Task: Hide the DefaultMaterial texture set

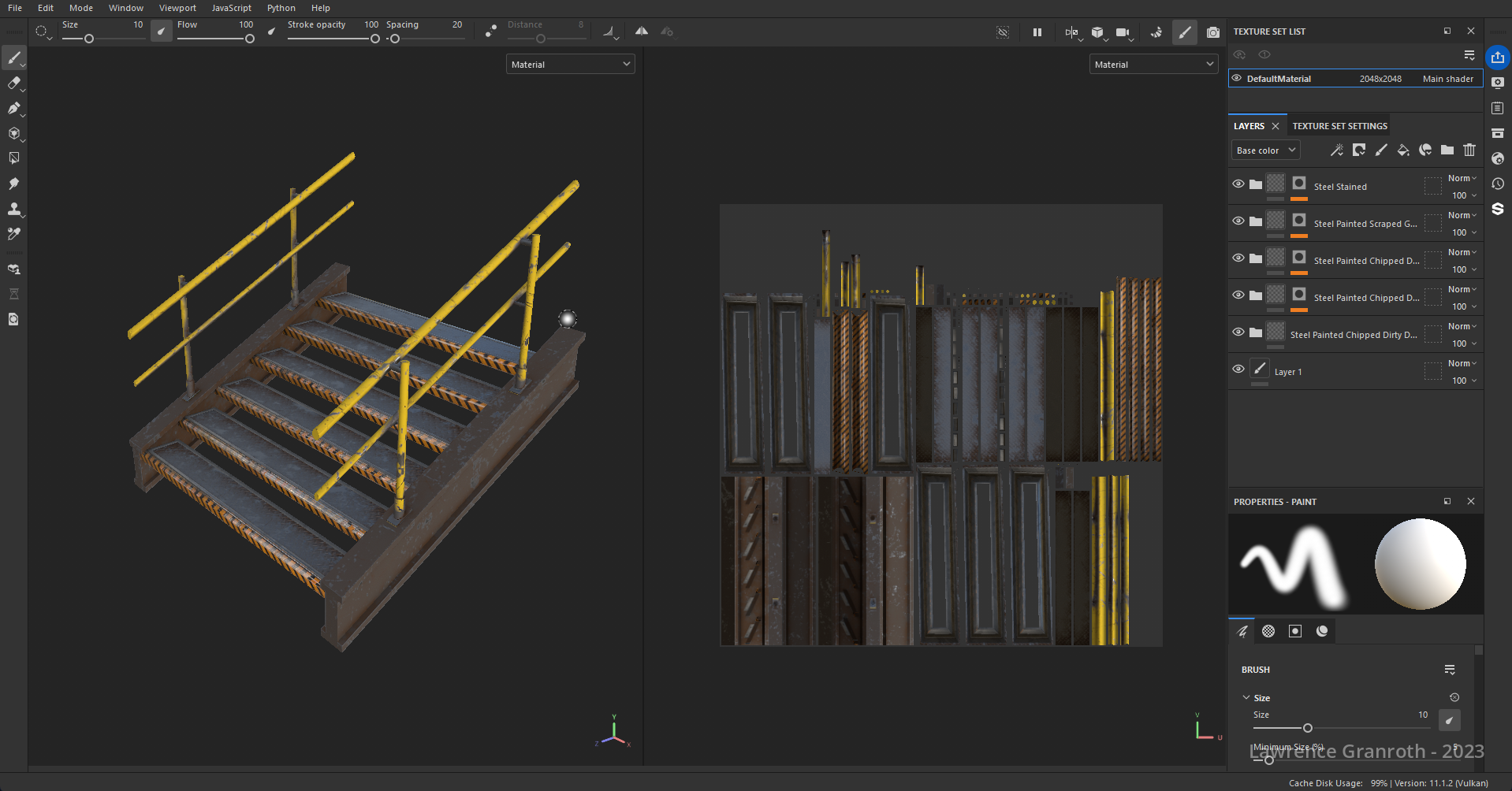Action: click(1237, 79)
